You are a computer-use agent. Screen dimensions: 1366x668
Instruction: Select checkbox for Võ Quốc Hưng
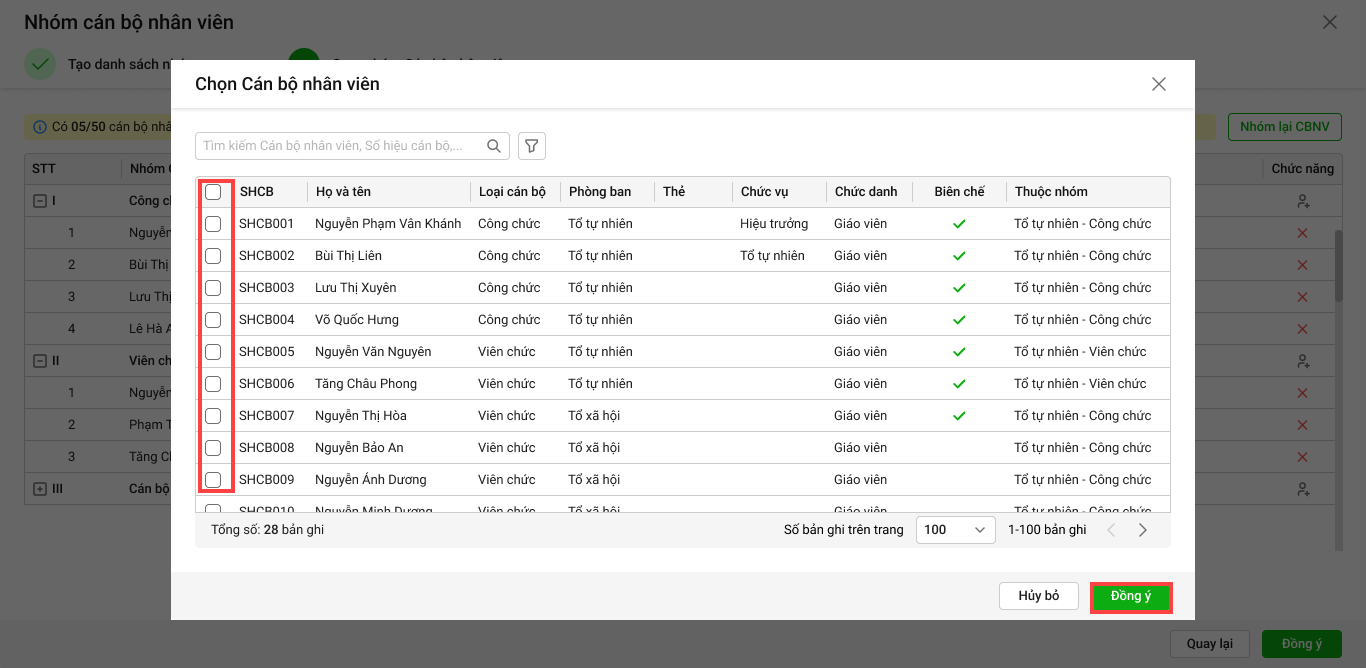(x=213, y=320)
